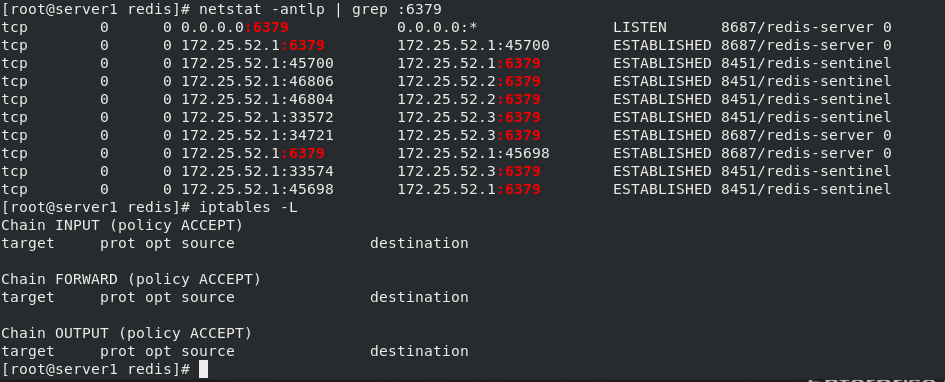945x382 pixels.
Task: Click foreign address on the 46804 row
Action: [469, 99]
